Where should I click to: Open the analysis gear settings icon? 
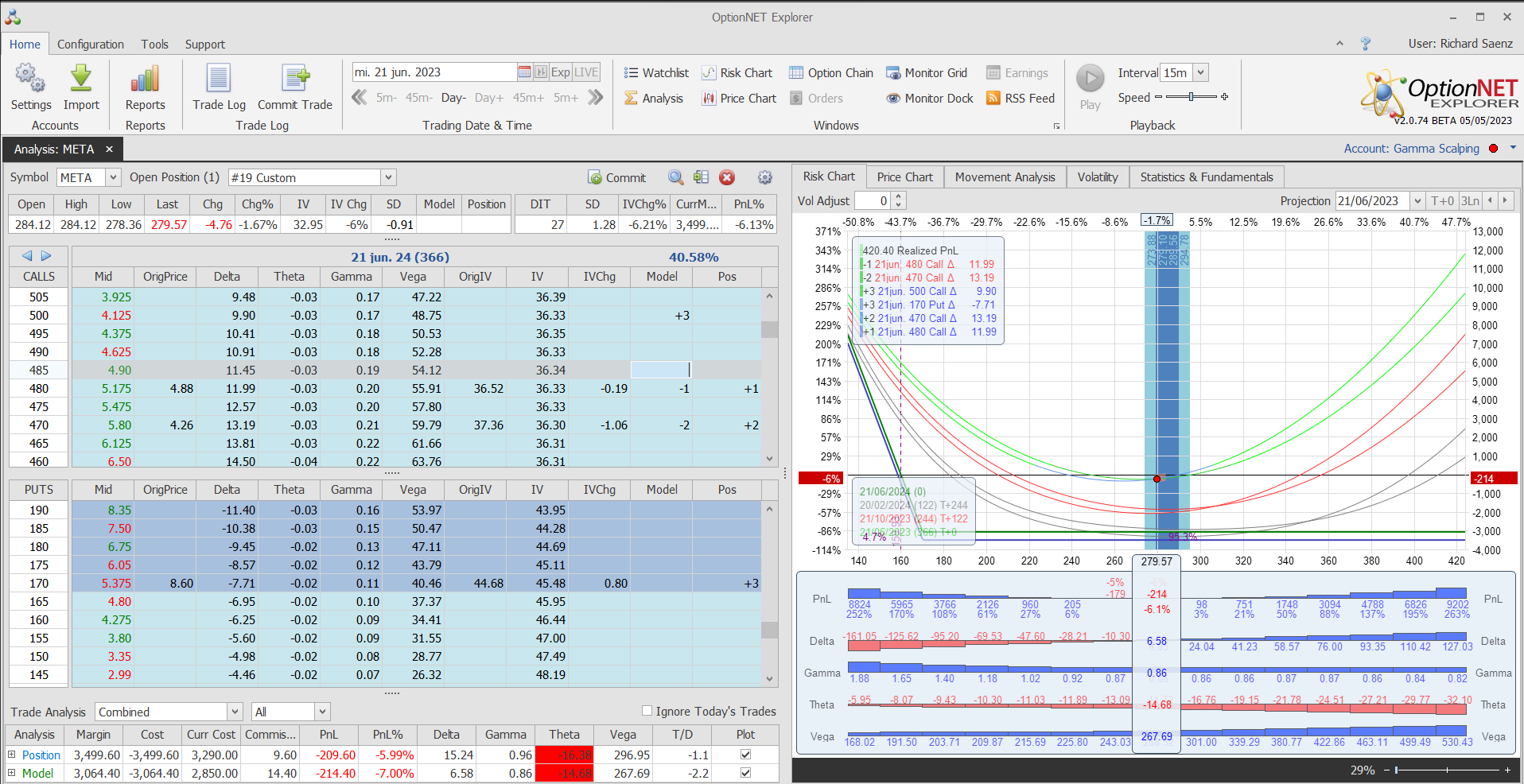pos(764,177)
